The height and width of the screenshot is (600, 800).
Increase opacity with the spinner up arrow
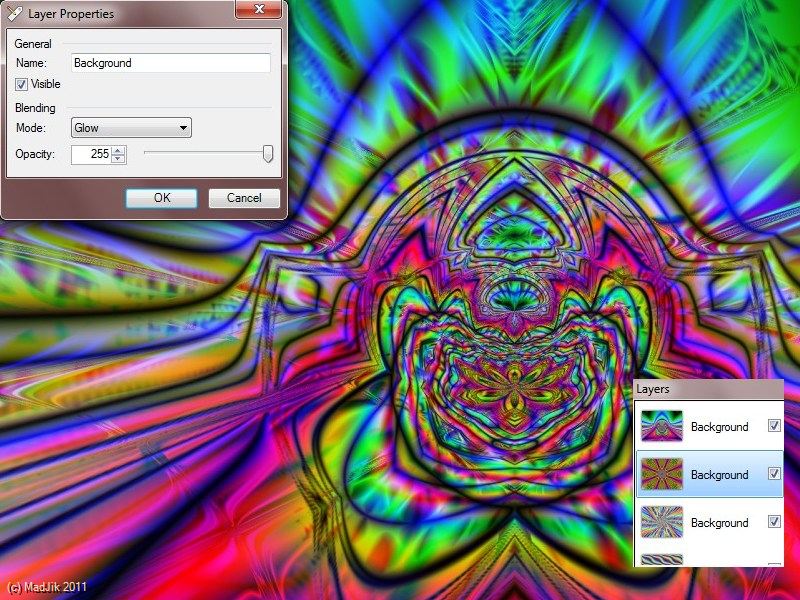(x=118, y=151)
